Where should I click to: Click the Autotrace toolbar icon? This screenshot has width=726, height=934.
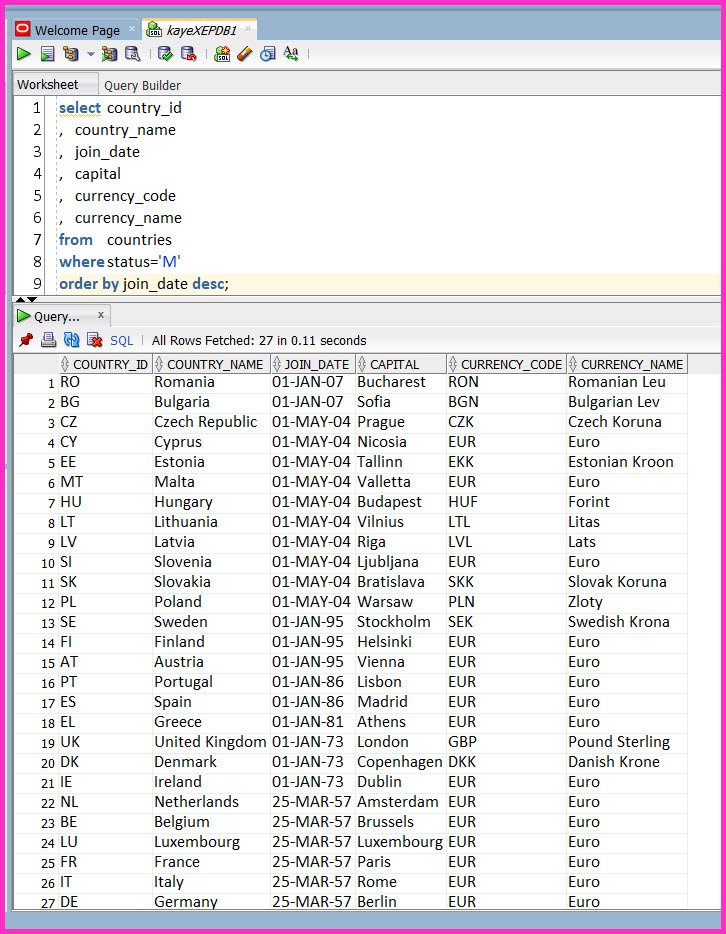coord(109,54)
